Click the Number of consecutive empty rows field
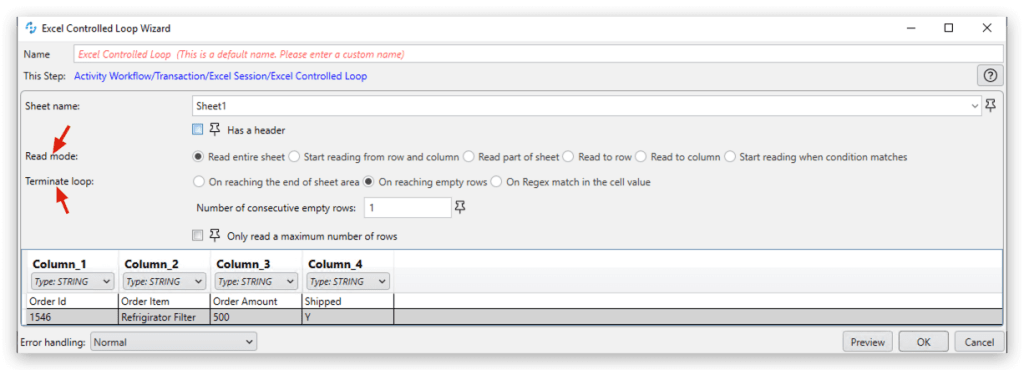This screenshot has height=370, width=1024. tap(408, 208)
